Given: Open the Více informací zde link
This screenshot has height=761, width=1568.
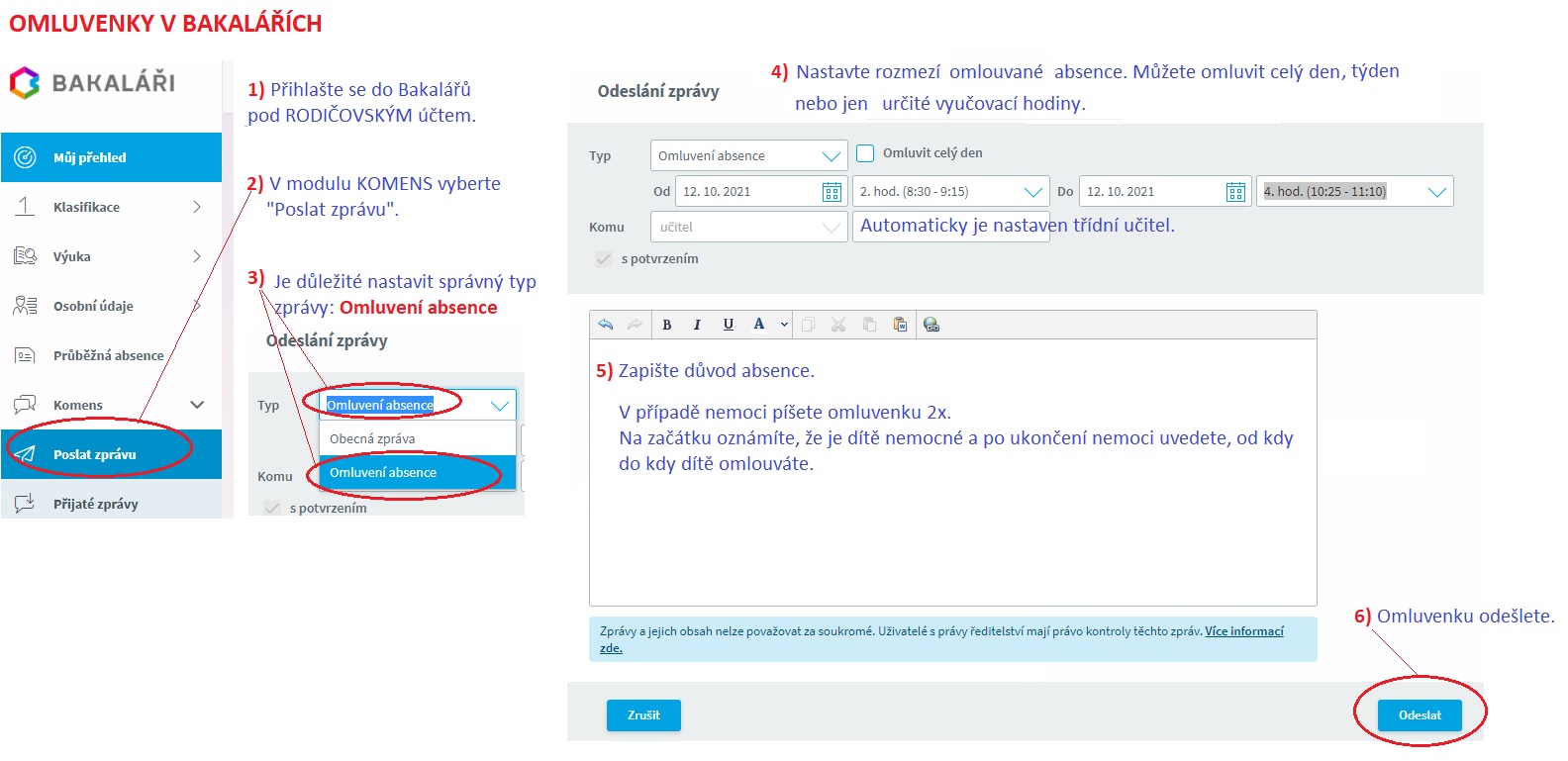Looking at the screenshot, I should pos(1243,631).
